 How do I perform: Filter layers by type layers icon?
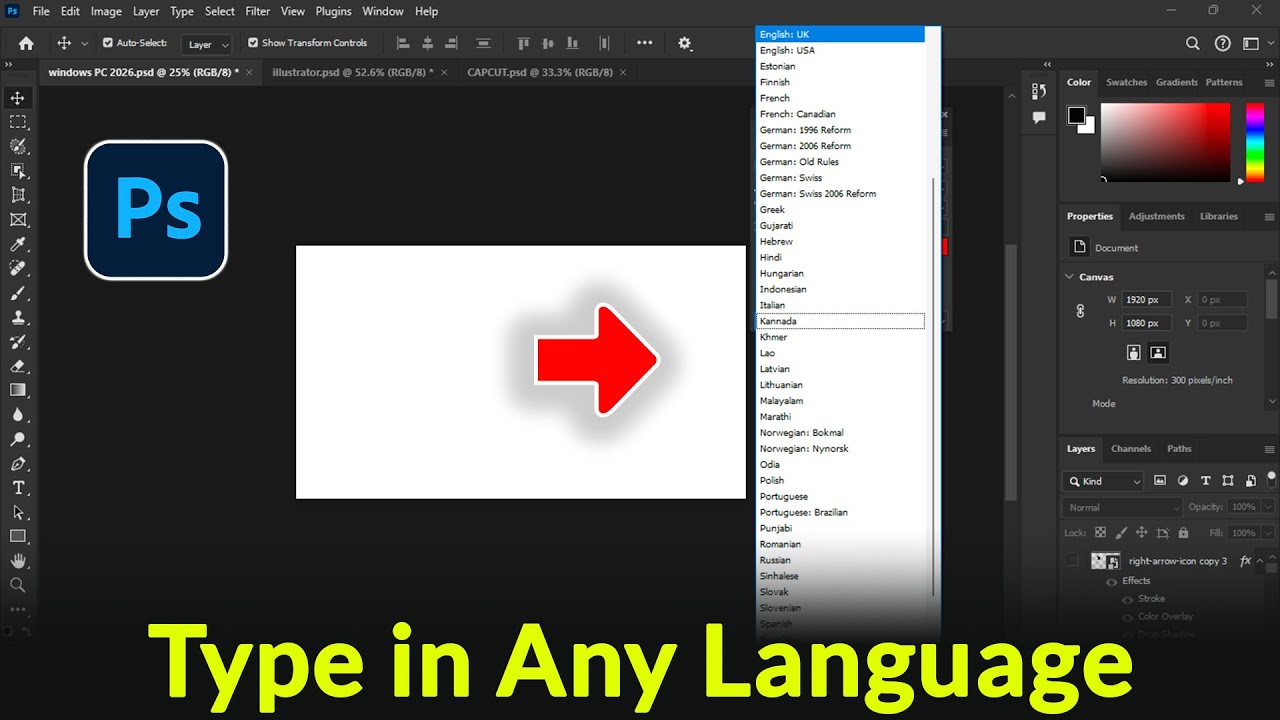(1205, 481)
